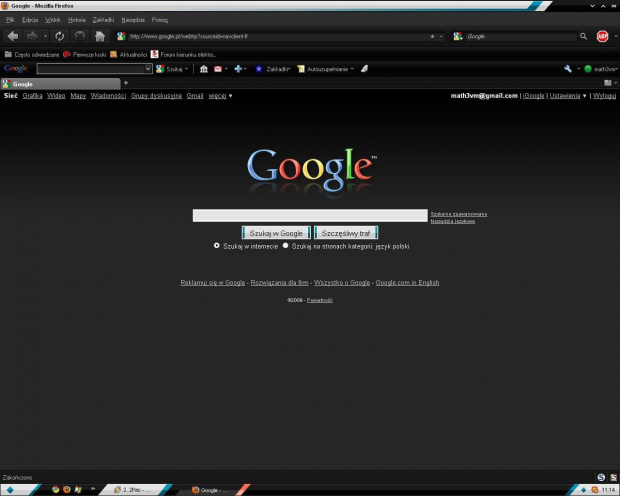Bookmark this page with the star icon

pos(432,36)
